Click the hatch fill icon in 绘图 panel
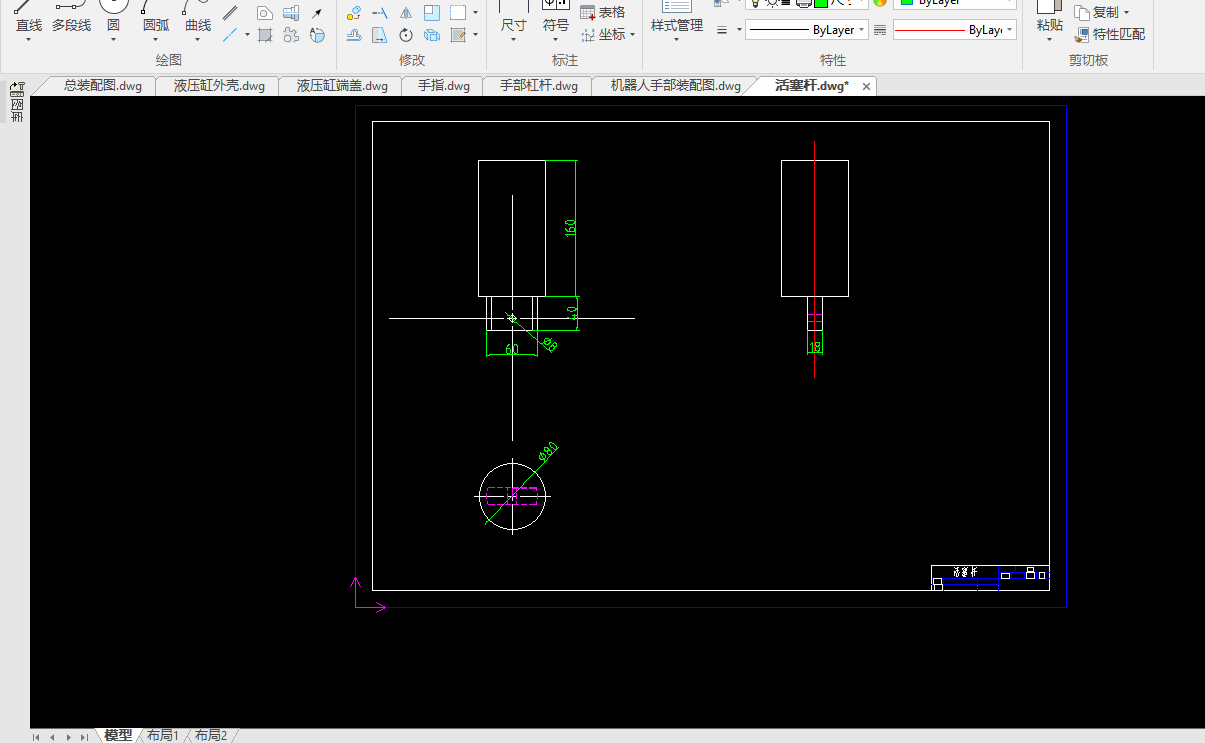This screenshot has height=743, width=1205. point(265,35)
